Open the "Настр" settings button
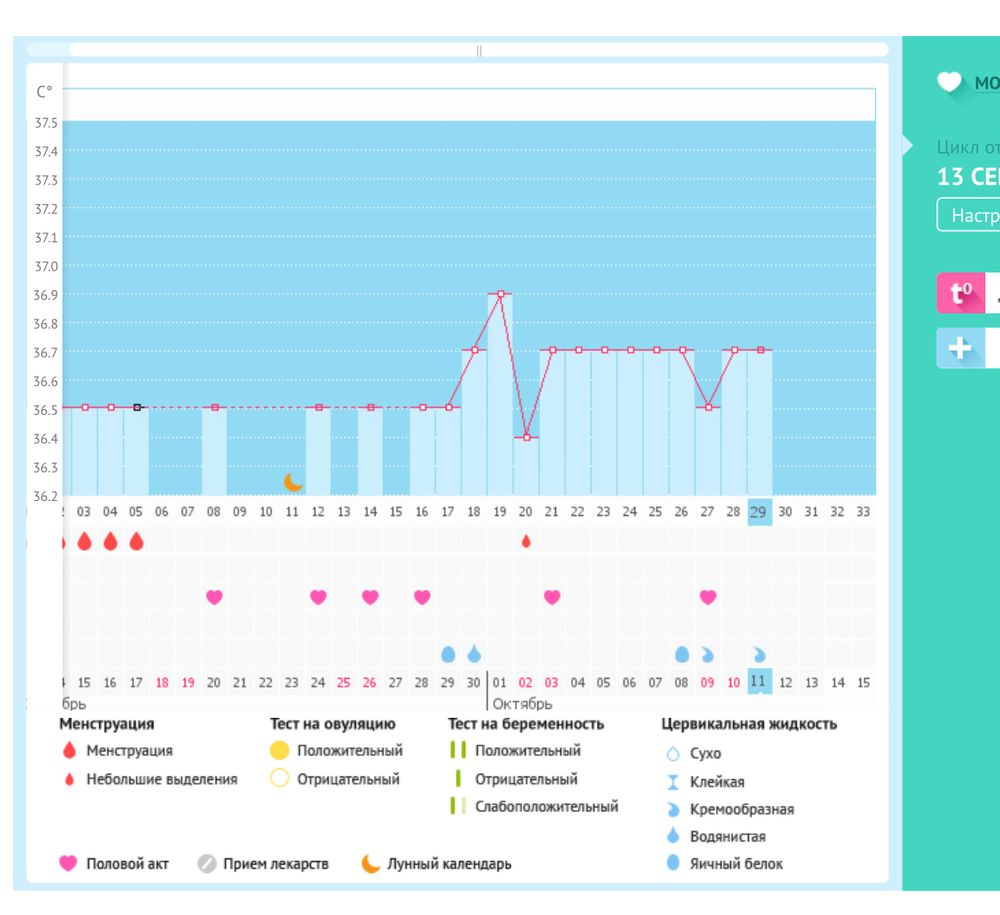Screen dimensions: 1000x915 click(x=968, y=215)
